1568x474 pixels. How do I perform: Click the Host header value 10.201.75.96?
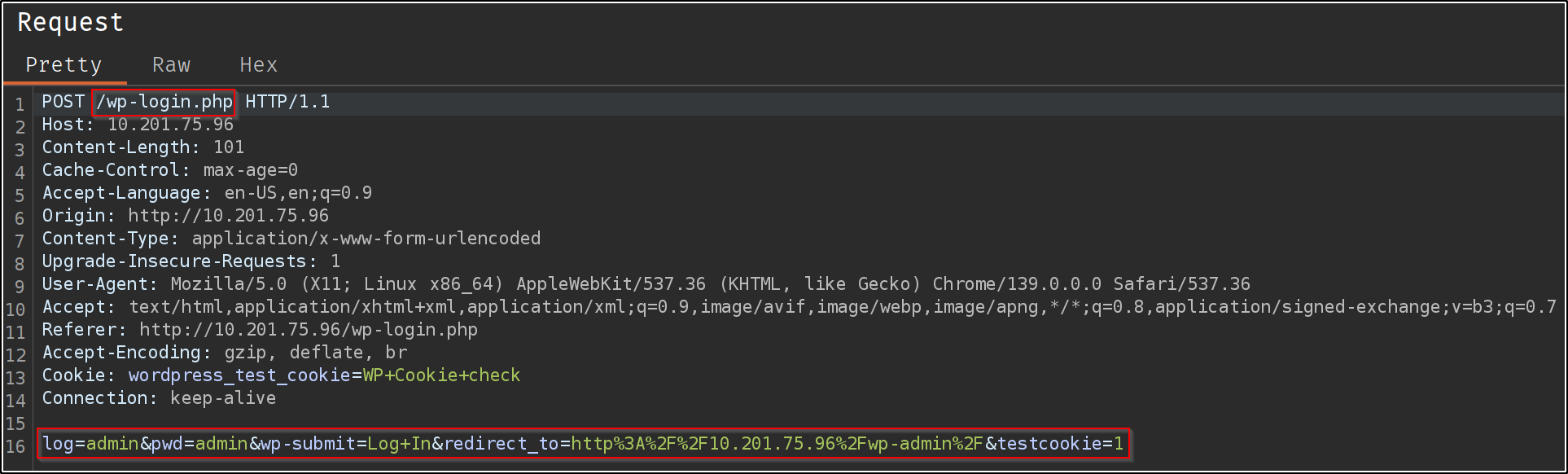[x=170, y=125]
